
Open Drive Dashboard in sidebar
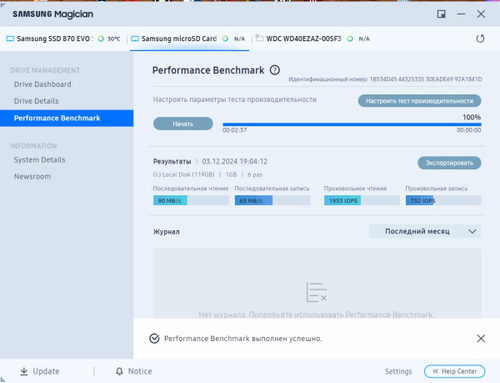click(43, 84)
